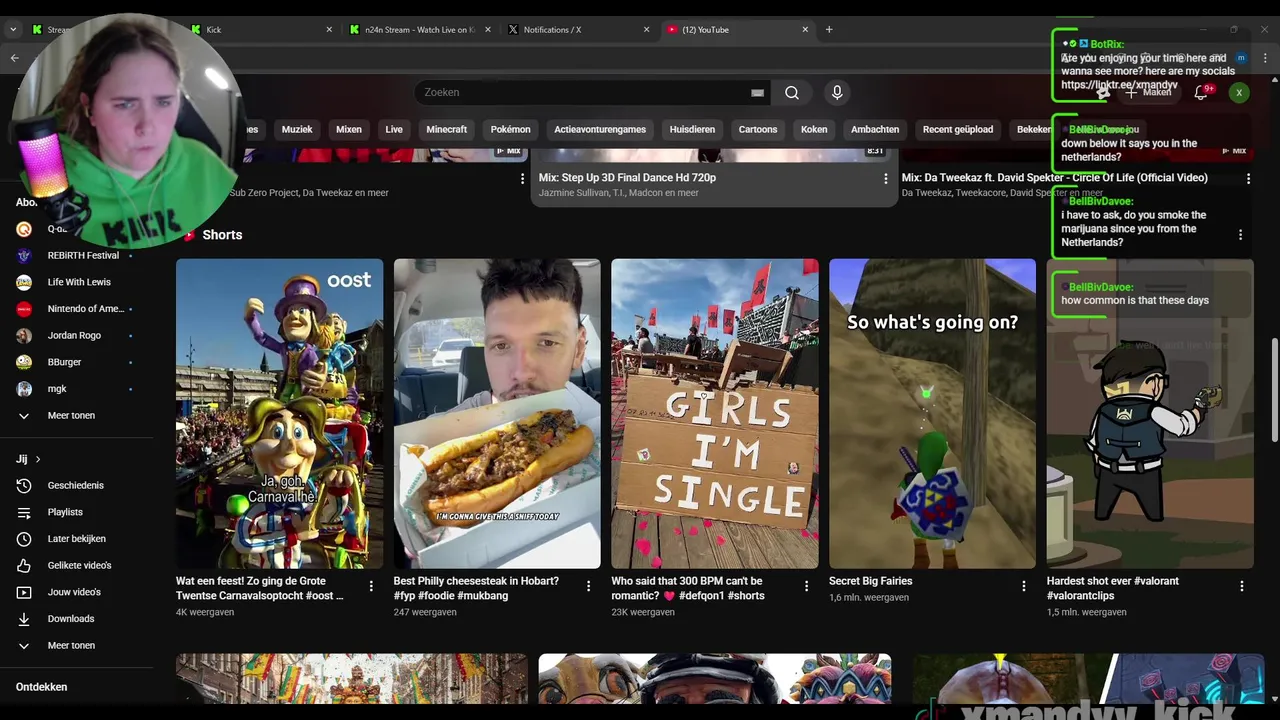This screenshot has width=1280, height=720.
Task: Select the Recent geüpload filter chip
Action: point(958,129)
